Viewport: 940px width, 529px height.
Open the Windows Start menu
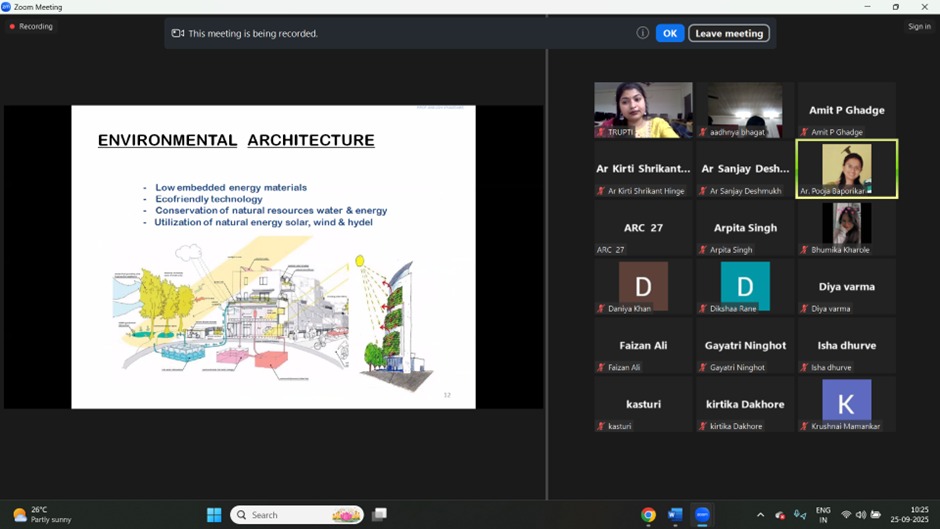214,515
